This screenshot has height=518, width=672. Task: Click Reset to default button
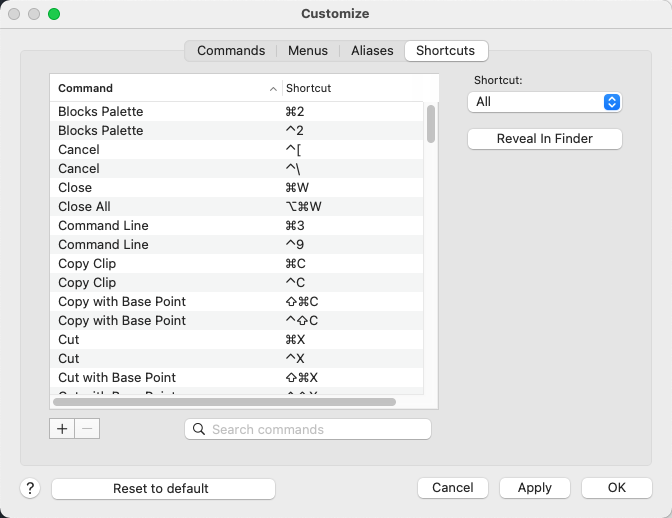(x=163, y=488)
